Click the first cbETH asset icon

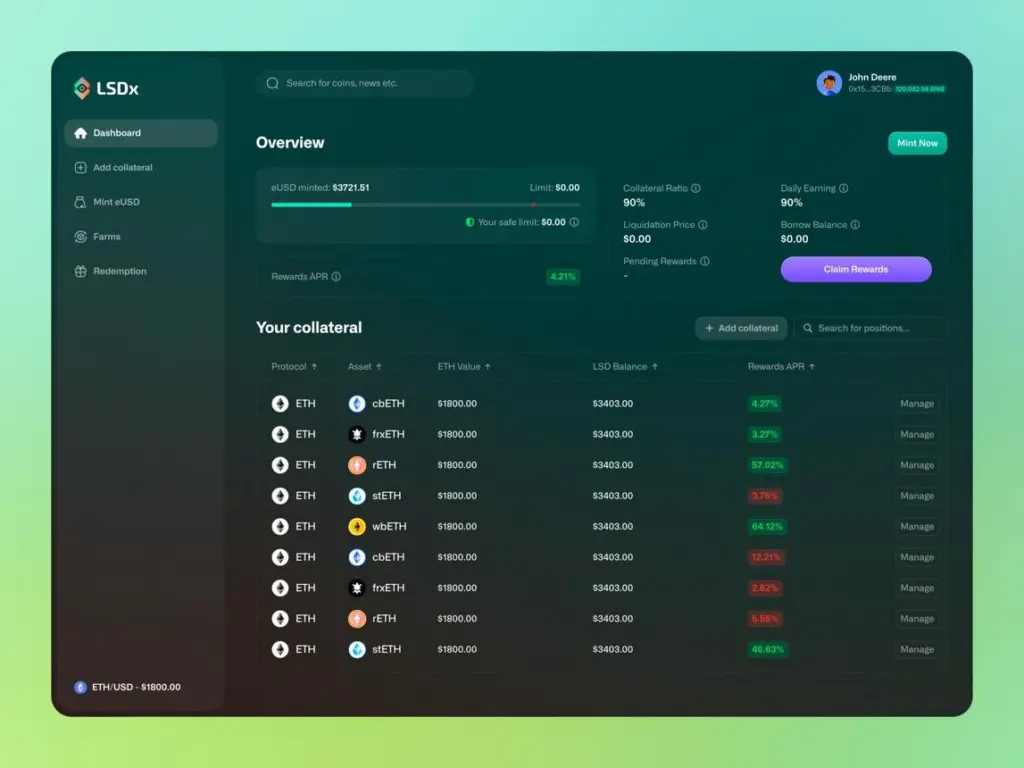(x=357, y=404)
